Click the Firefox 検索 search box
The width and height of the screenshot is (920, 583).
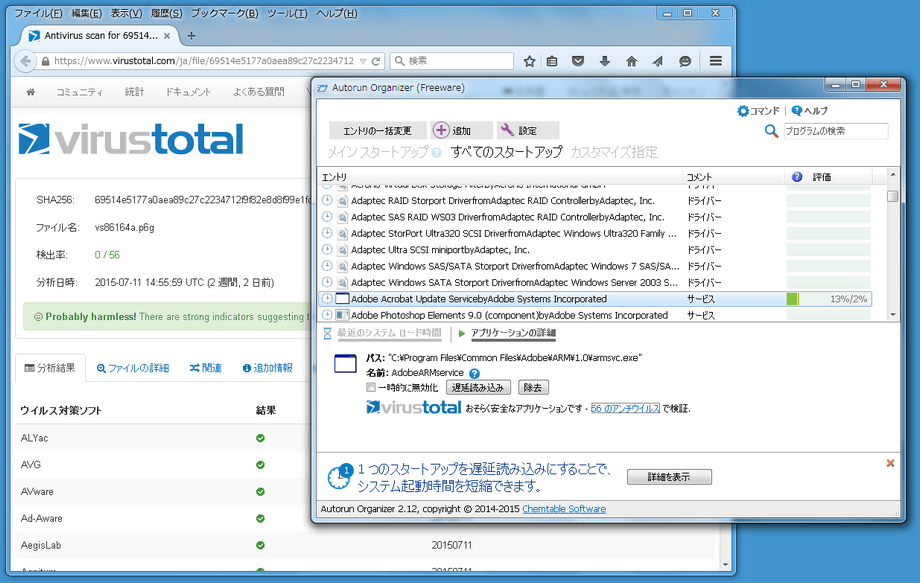point(451,61)
